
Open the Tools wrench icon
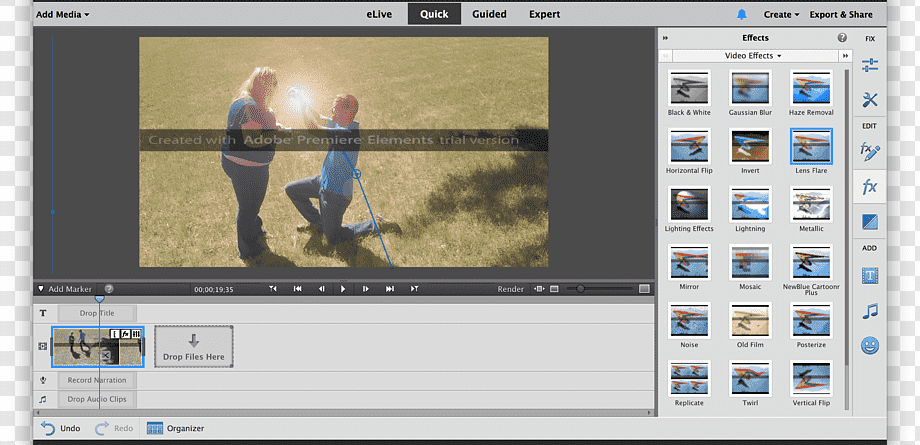coord(869,99)
